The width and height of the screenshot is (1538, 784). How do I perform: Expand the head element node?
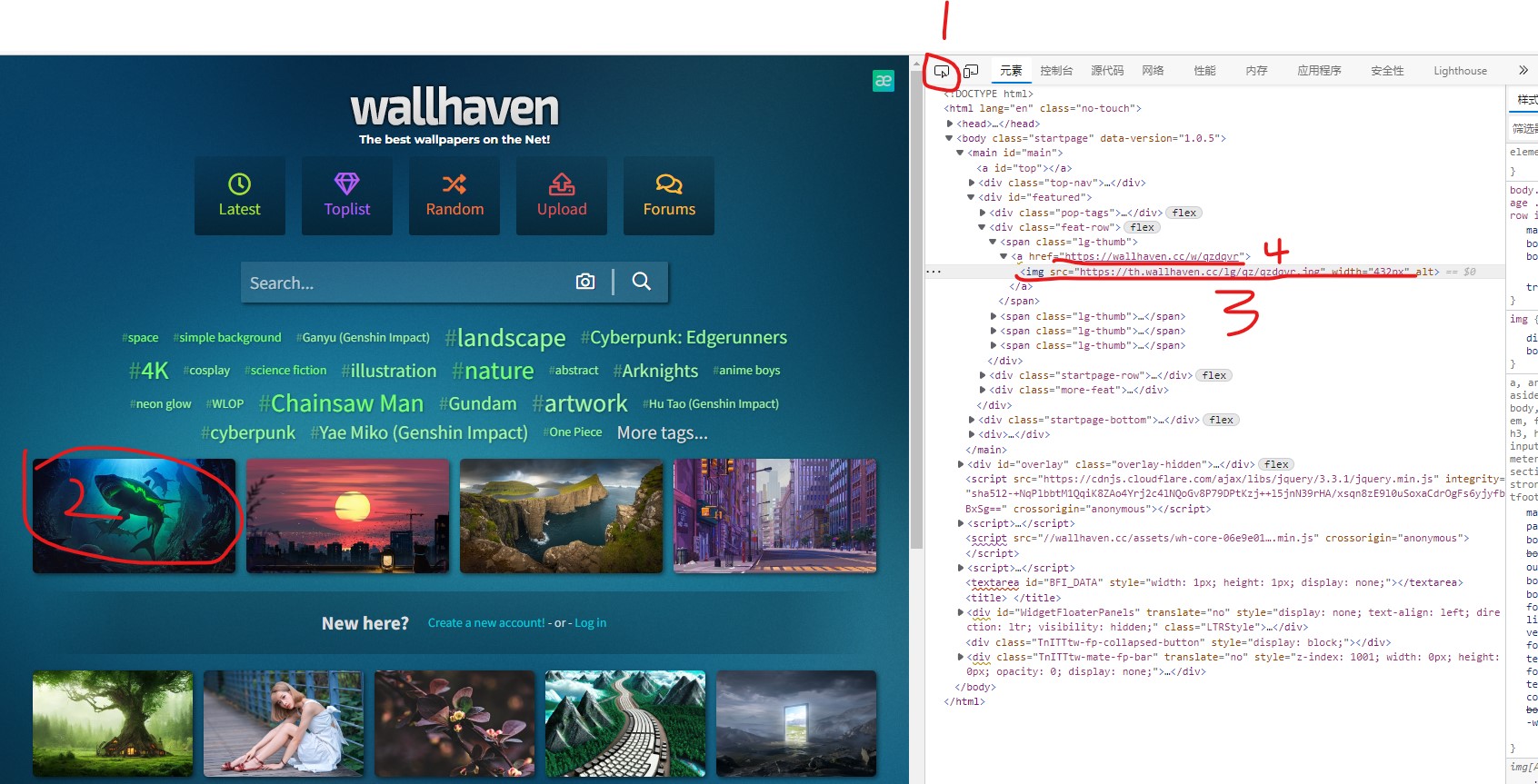(950, 124)
